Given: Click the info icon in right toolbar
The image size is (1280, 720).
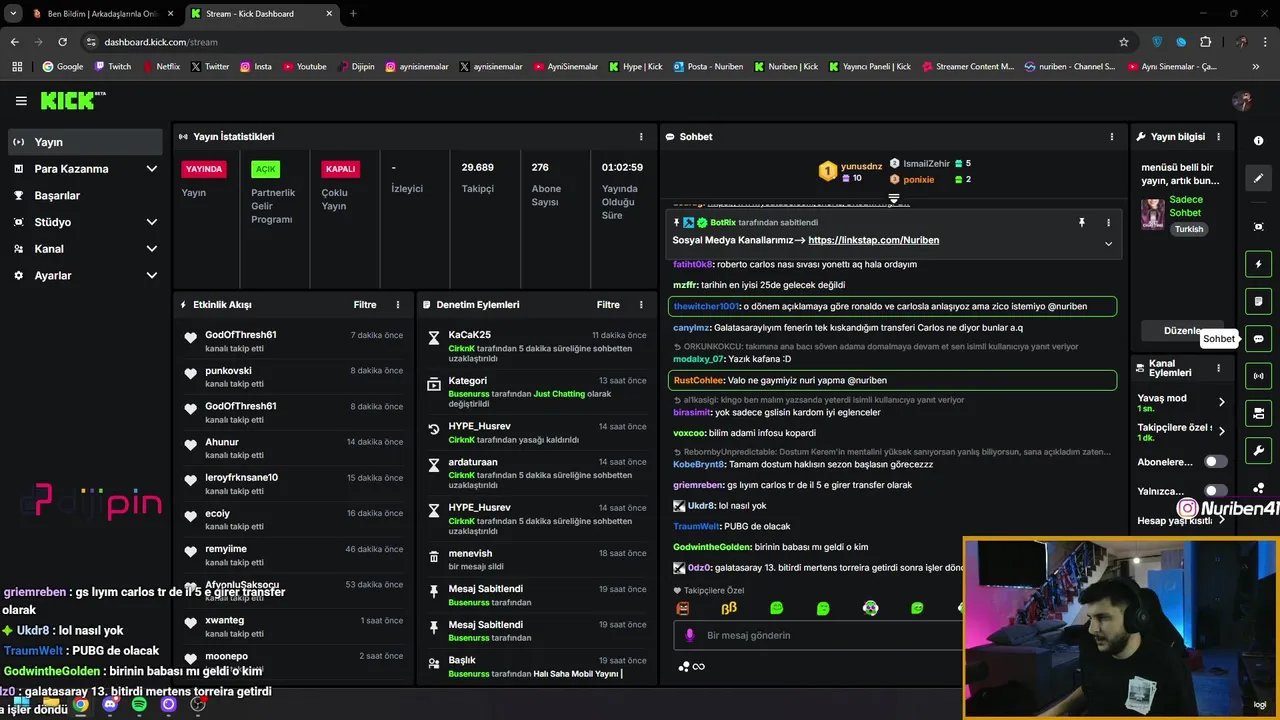Looking at the screenshot, I should (x=1258, y=141).
